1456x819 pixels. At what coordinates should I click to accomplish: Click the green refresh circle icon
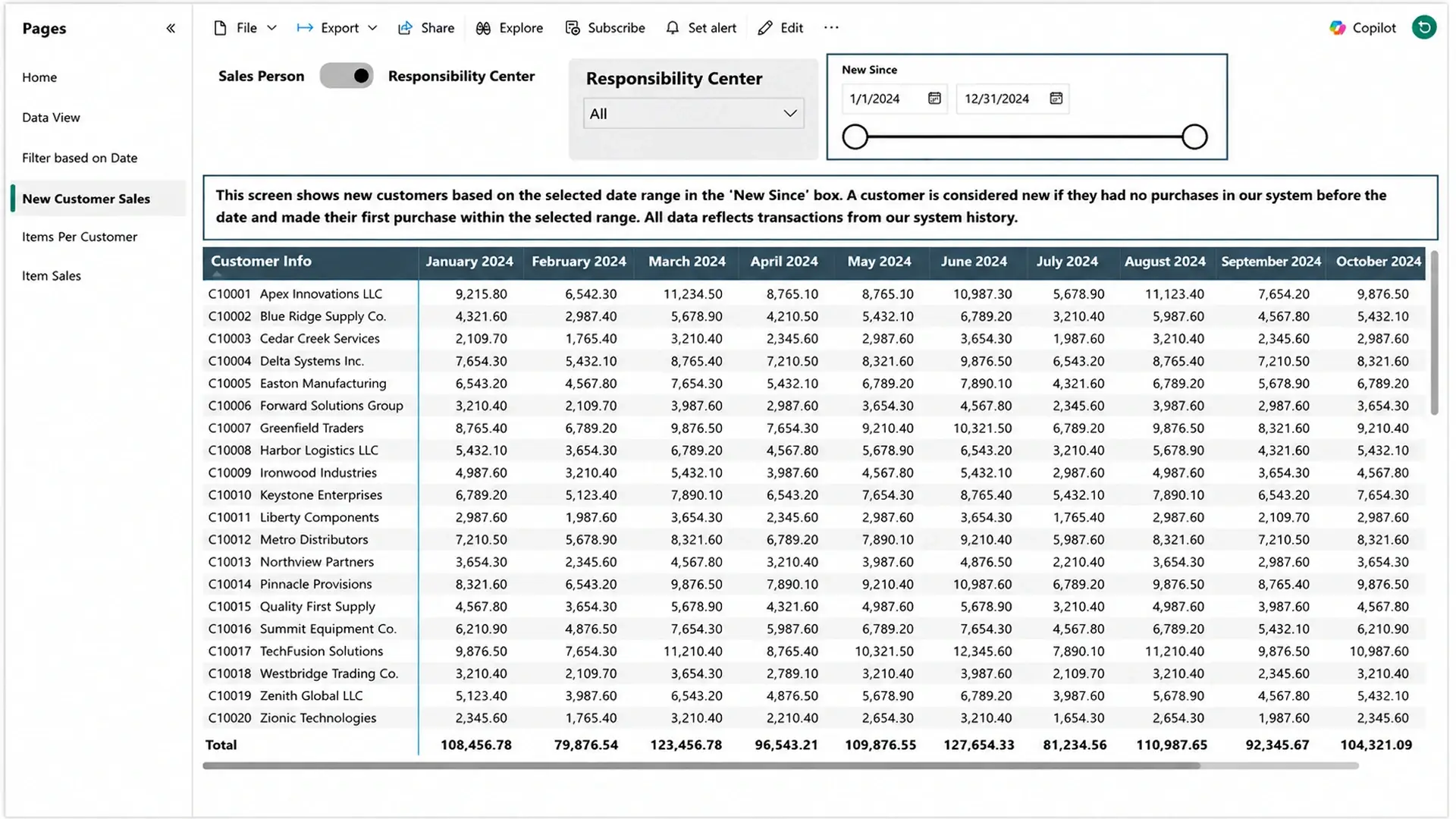pyautogui.click(x=1424, y=27)
